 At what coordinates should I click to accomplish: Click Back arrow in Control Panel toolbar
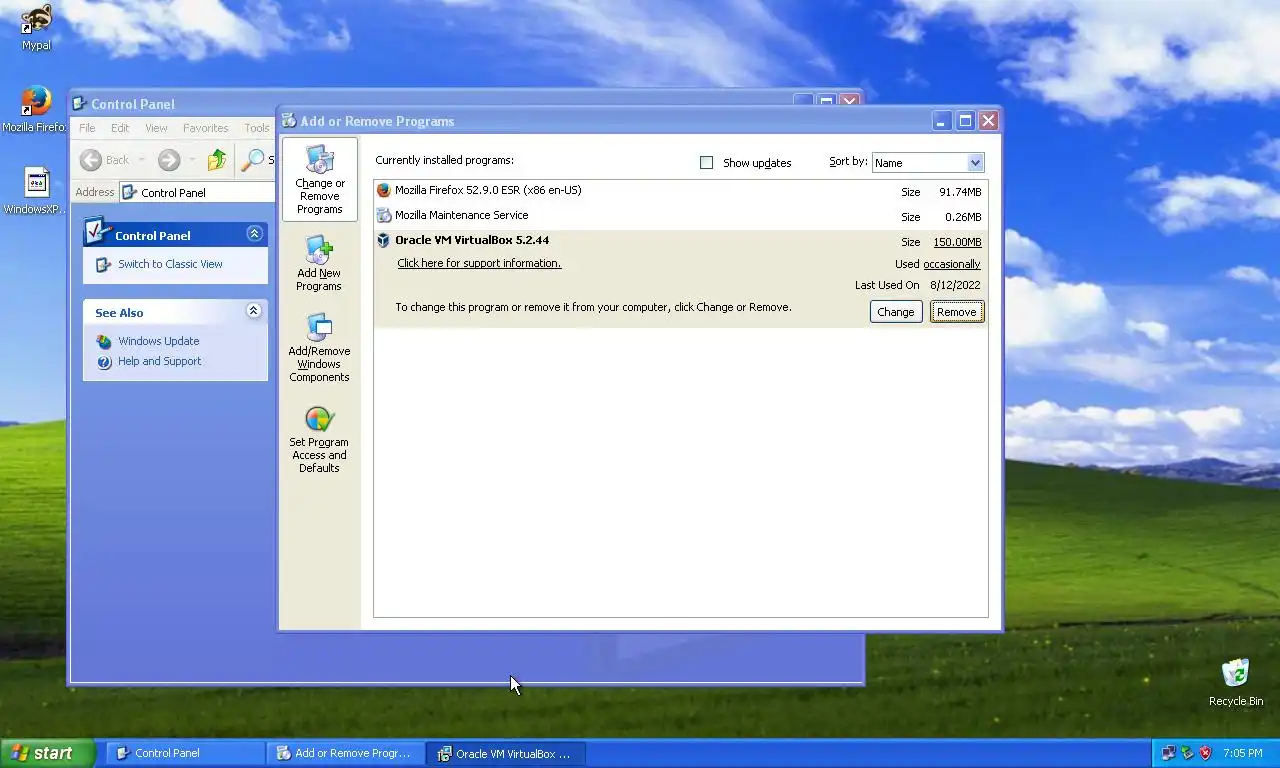[x=91, y=160]
